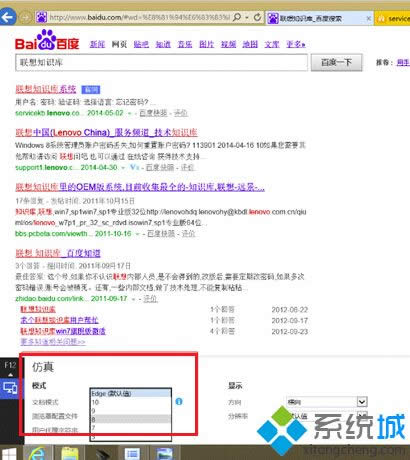The width and height of the screenshot is (410, 460).
Task: Open the 联想知识库系统 search result
Action: pyautogui.click(x=46, y=89)
